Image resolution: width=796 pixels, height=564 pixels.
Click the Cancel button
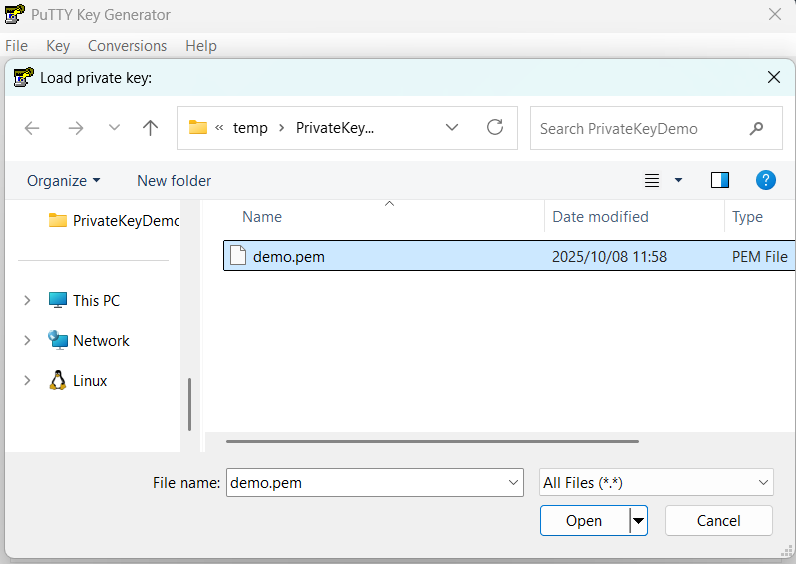point(718,520)
